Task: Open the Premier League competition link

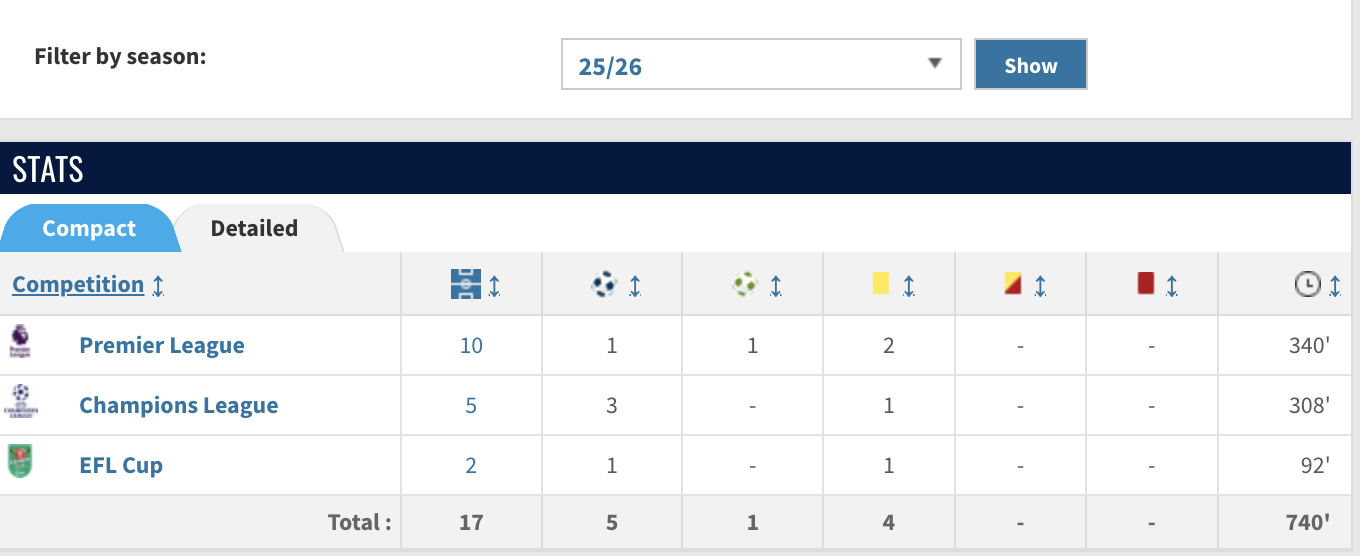Action: [162, 346]
